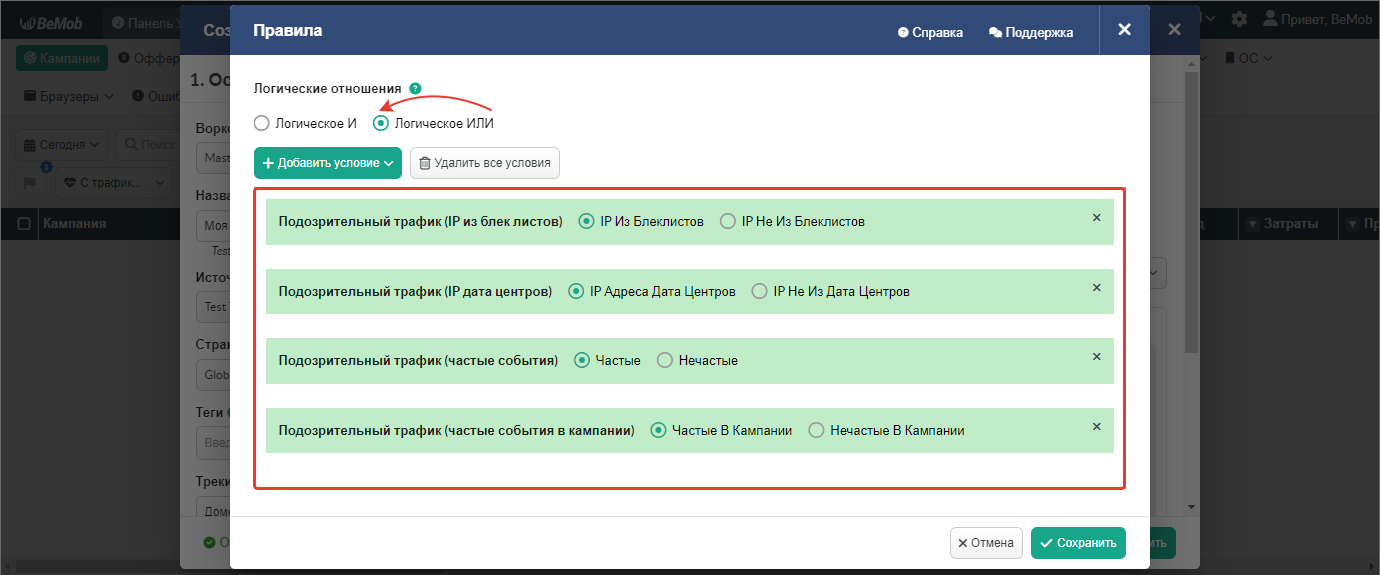Image resolution: width=1380 pixels, height=575 pixels.
Task: Choose IP Не Из Блеклистов option
Action: (728, 221)
